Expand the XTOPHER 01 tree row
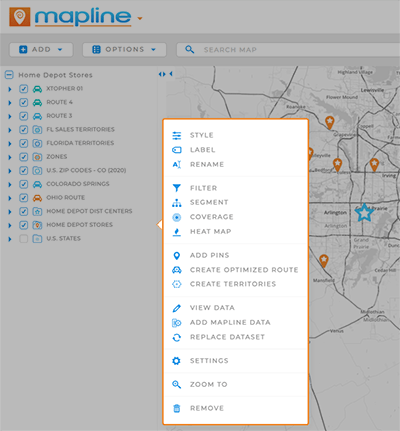This screenshot has width=400, height=431. [10, 89]
